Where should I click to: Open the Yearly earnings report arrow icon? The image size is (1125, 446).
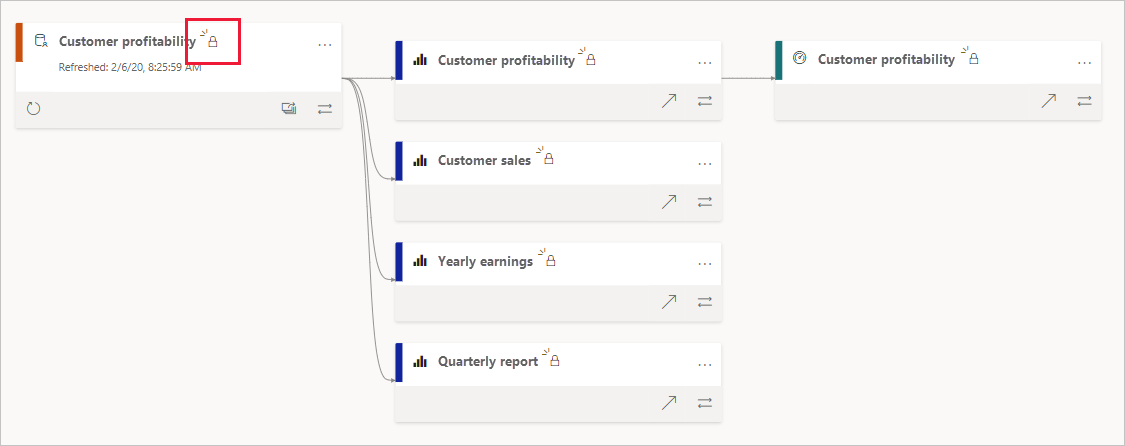[x=669, y=301]
